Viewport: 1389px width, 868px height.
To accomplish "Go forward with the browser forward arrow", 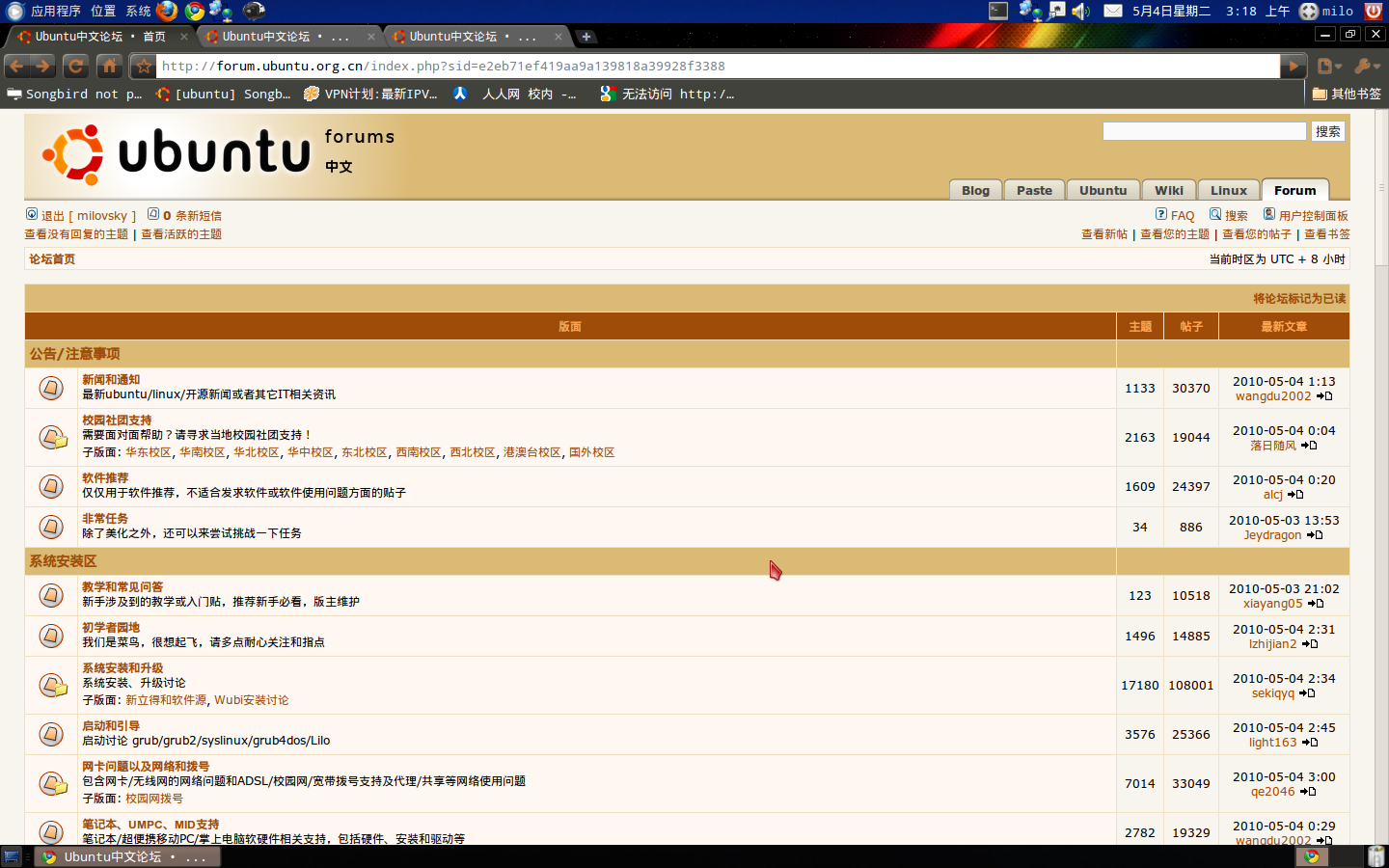I will tap(43, 66).
